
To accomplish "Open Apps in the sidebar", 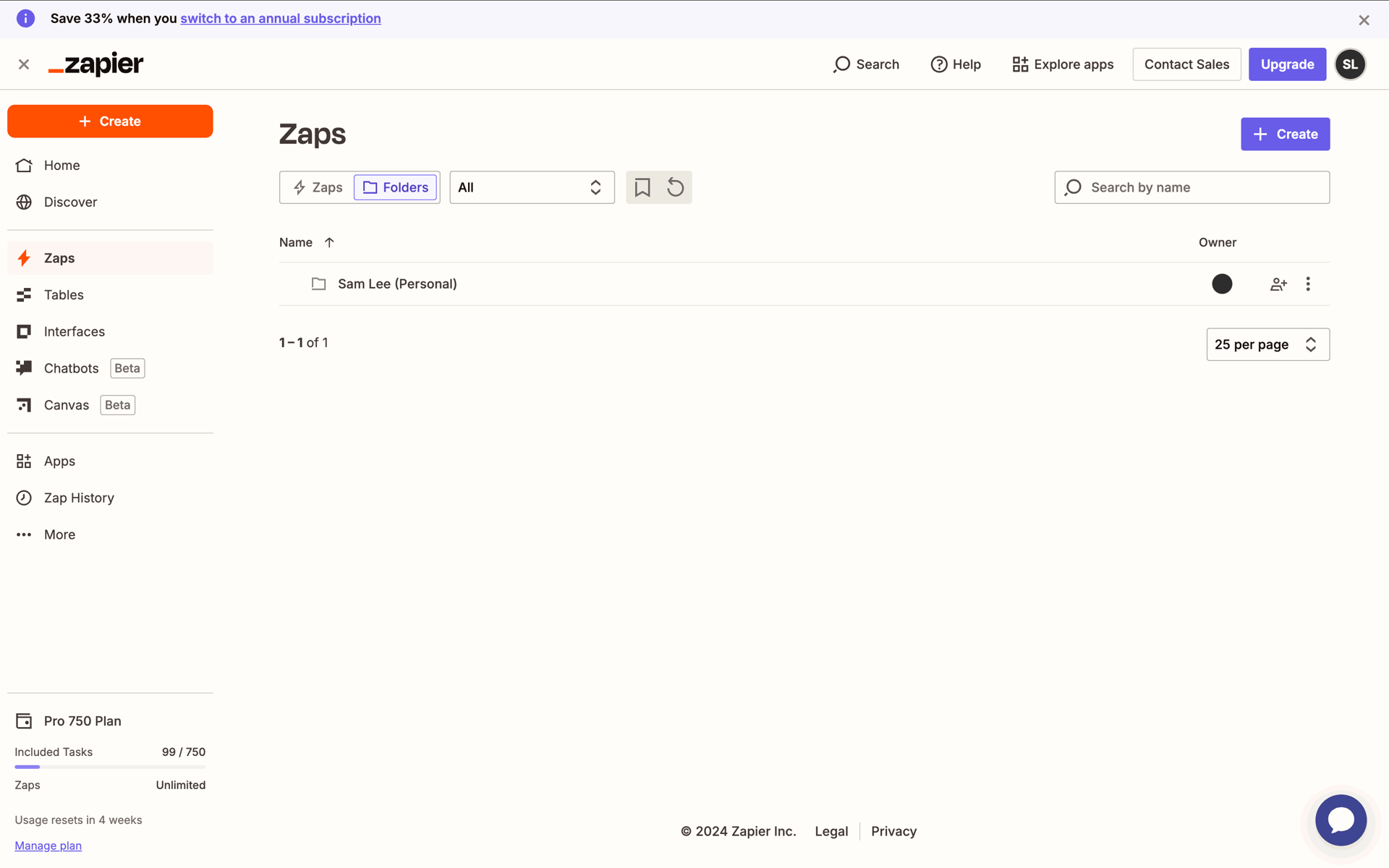I will pyautogui.click(x=110, y=461).
